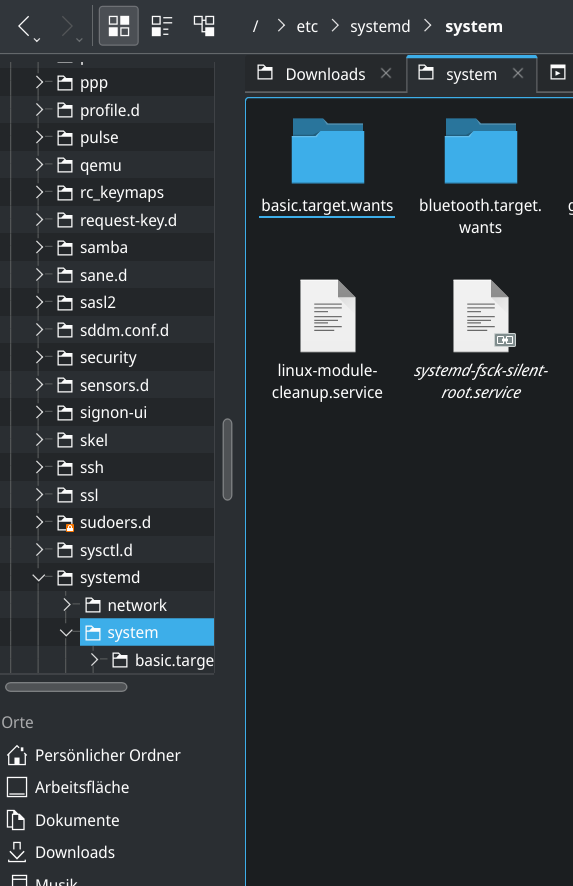Click root '/' in the breadcrumb

click(255, 27)
